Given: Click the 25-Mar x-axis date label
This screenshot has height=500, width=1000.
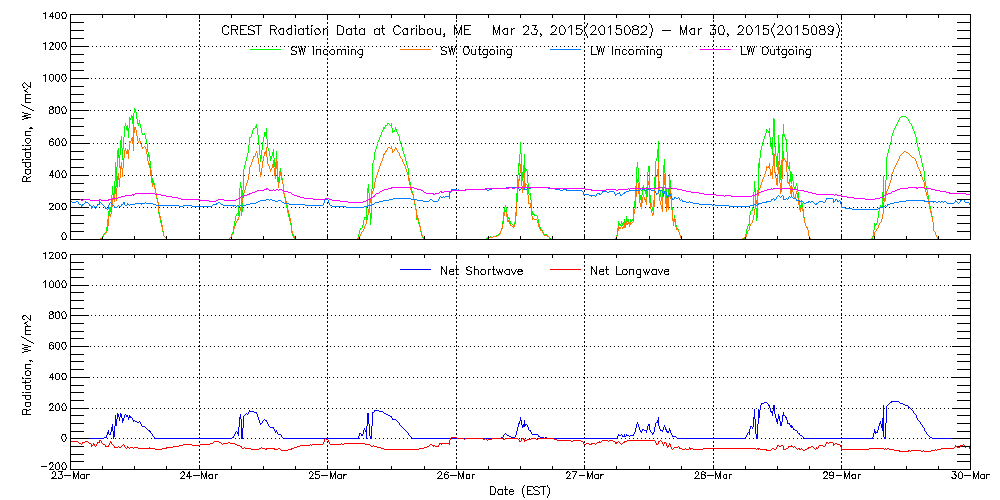Looking at the screenshot, I should pyautogui.click(x=328, y=476).
